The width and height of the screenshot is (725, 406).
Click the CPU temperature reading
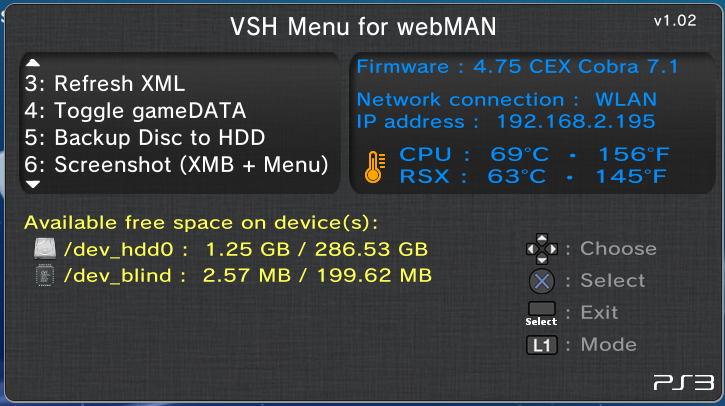534,154
